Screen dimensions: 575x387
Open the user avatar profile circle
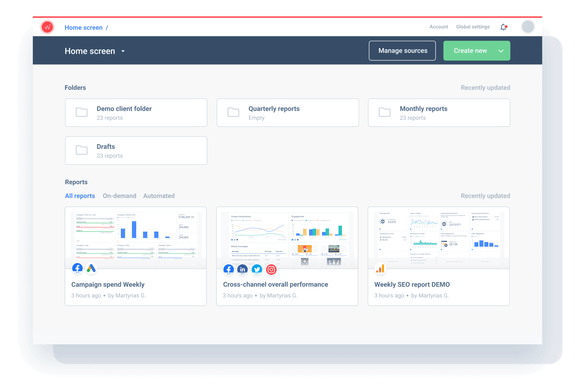tap(528, 27)
